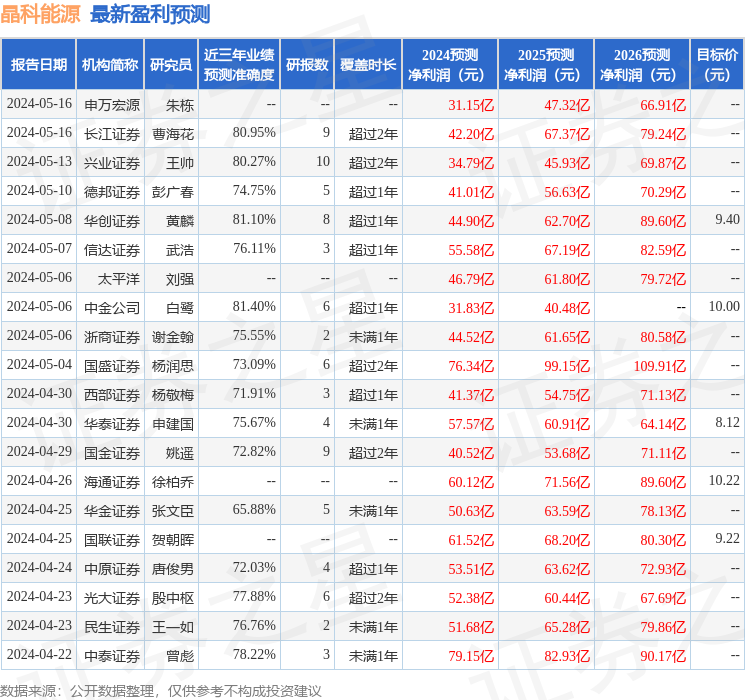The width and height of the screenshot is (745, 700).
Task: Click the 2026预测净利润 column header
Action: click(x=642, y=64)
